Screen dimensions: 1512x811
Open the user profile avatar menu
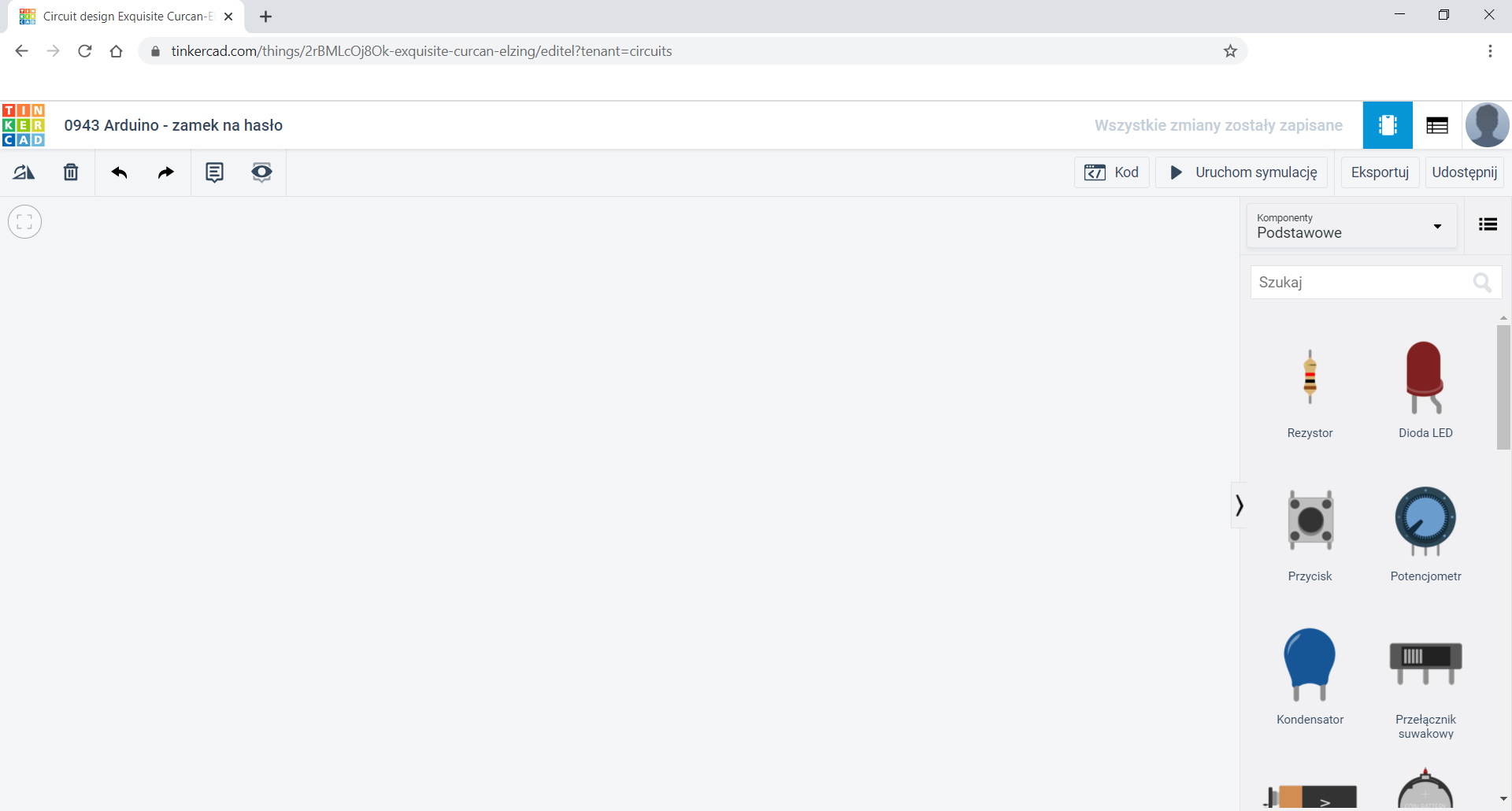tap(1487, 125)
